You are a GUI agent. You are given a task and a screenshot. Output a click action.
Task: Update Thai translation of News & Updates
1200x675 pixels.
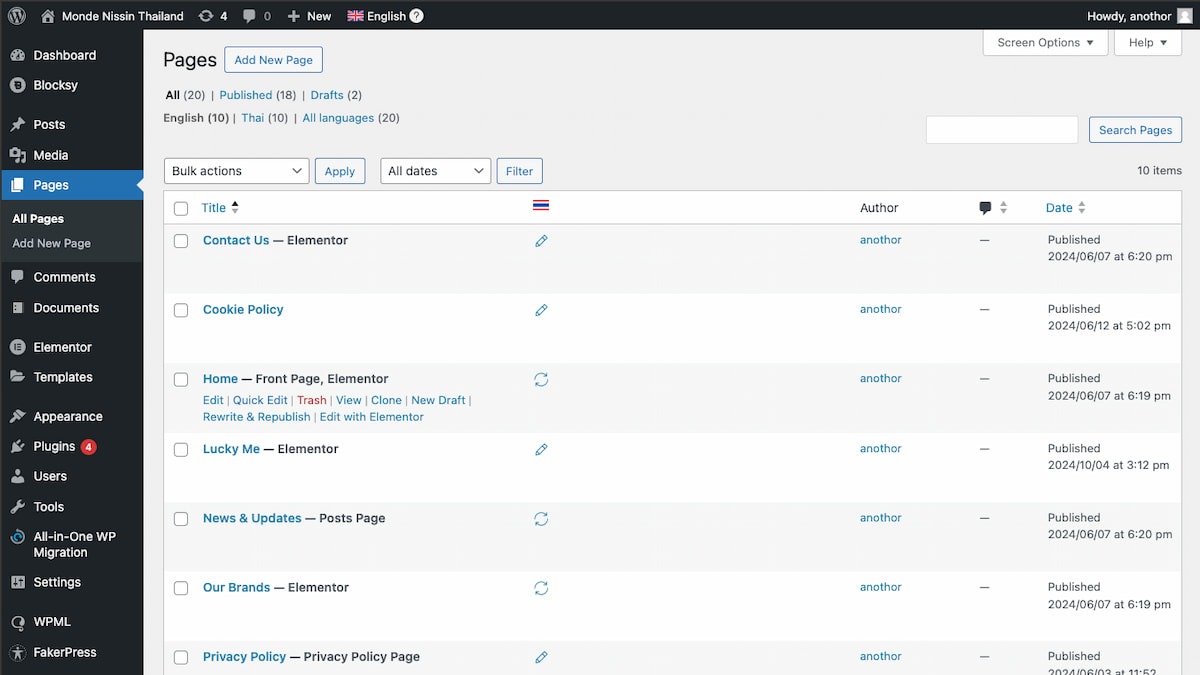(x=541, y=519)
